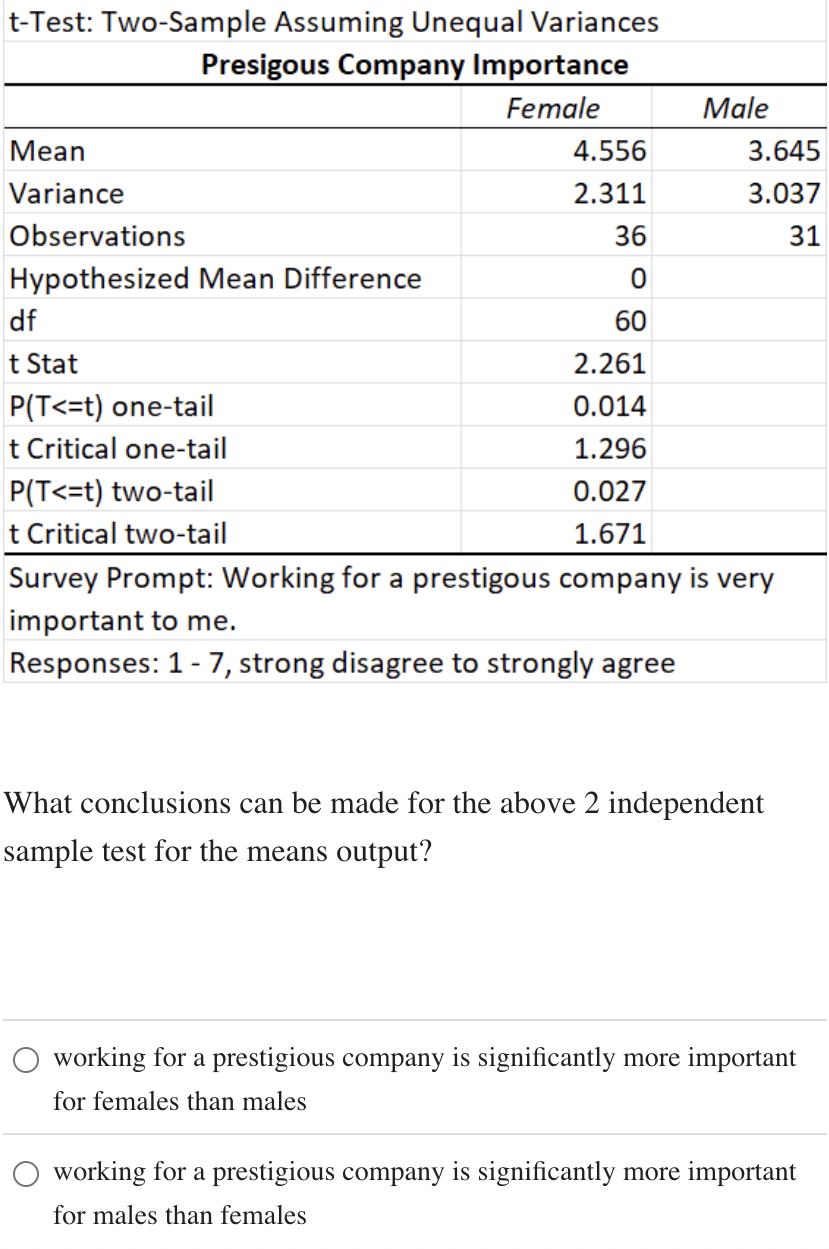Click the Female mean value 4.556
The image size is (829, 1249).
tap(609, 151)
